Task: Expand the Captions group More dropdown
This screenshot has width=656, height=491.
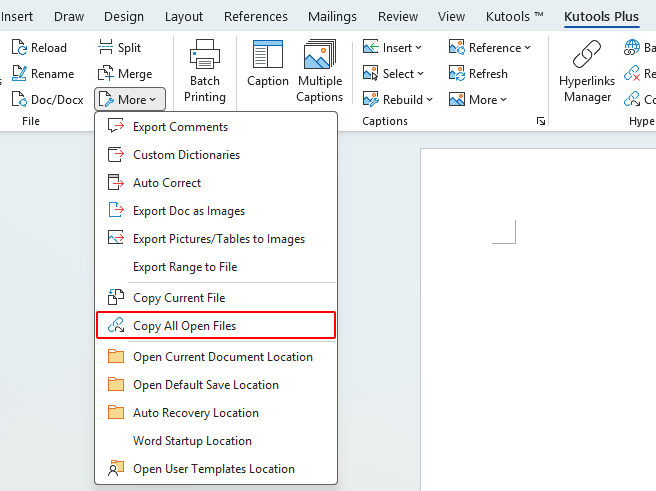Action: click(x=503, y=100)
